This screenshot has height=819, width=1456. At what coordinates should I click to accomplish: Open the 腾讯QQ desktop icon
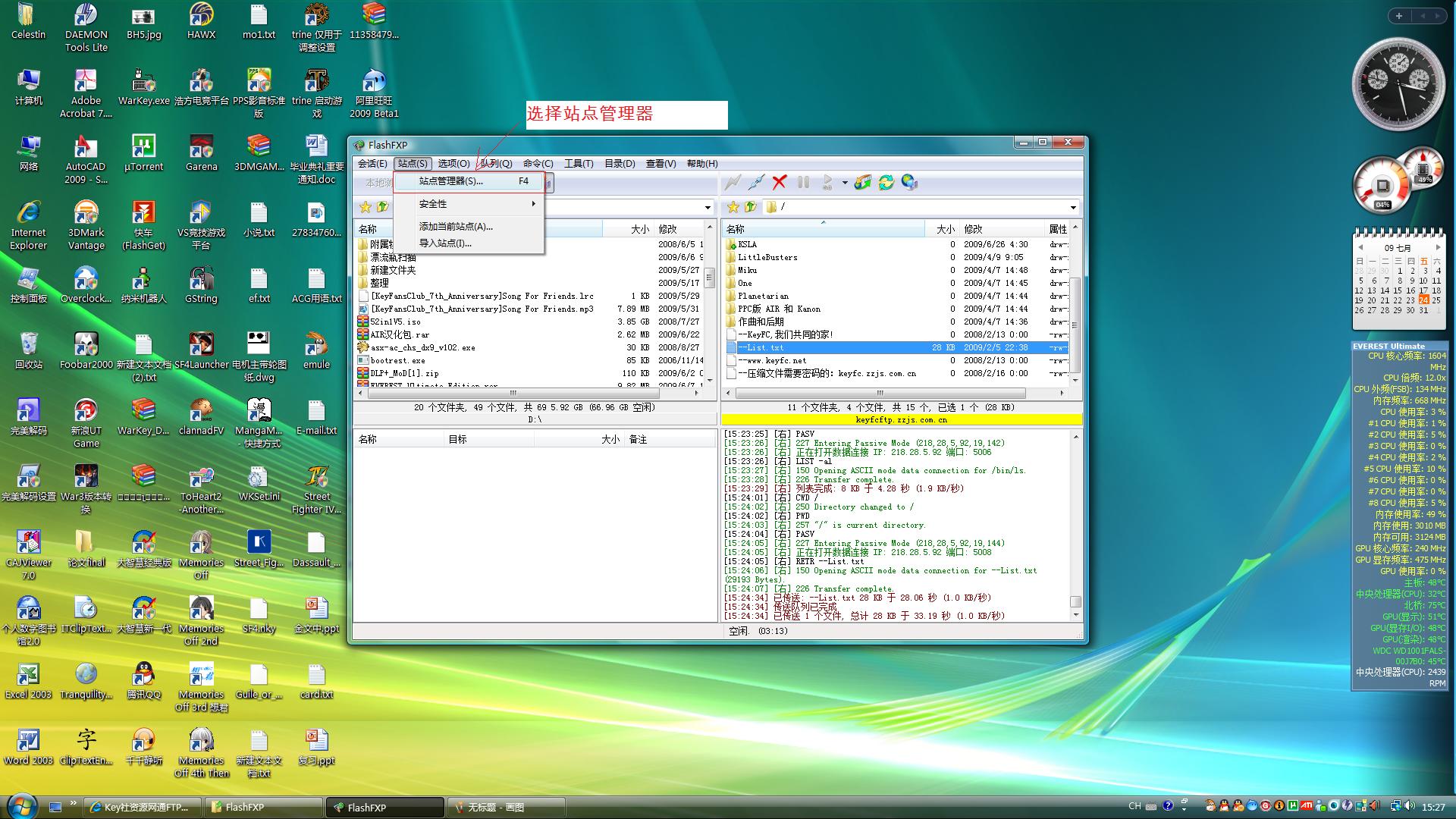click(x=143, y=681)
